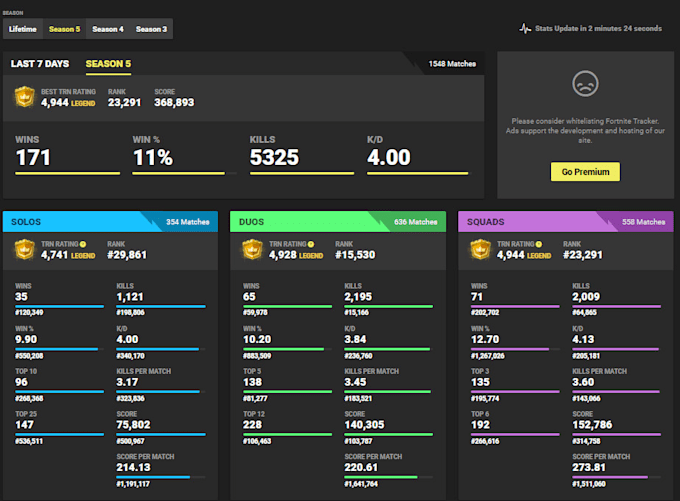Click the Duos 4,928 TRN rating value
Viewport: 680px width, 501px height.
(283, 255)
